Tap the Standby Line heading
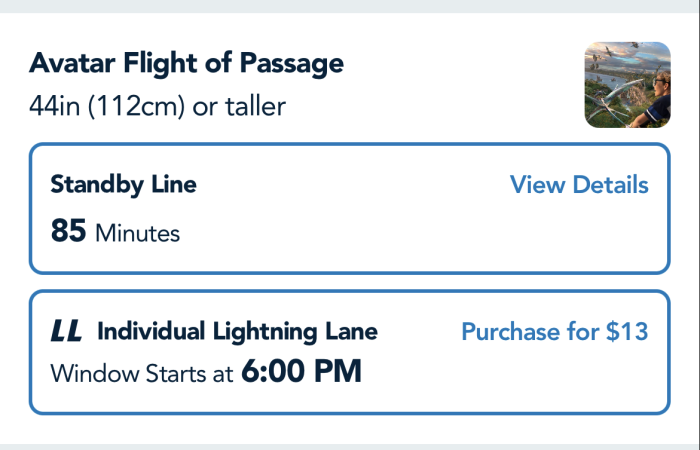The width and height of the screenshot is (700, 450). coord(123,185)
